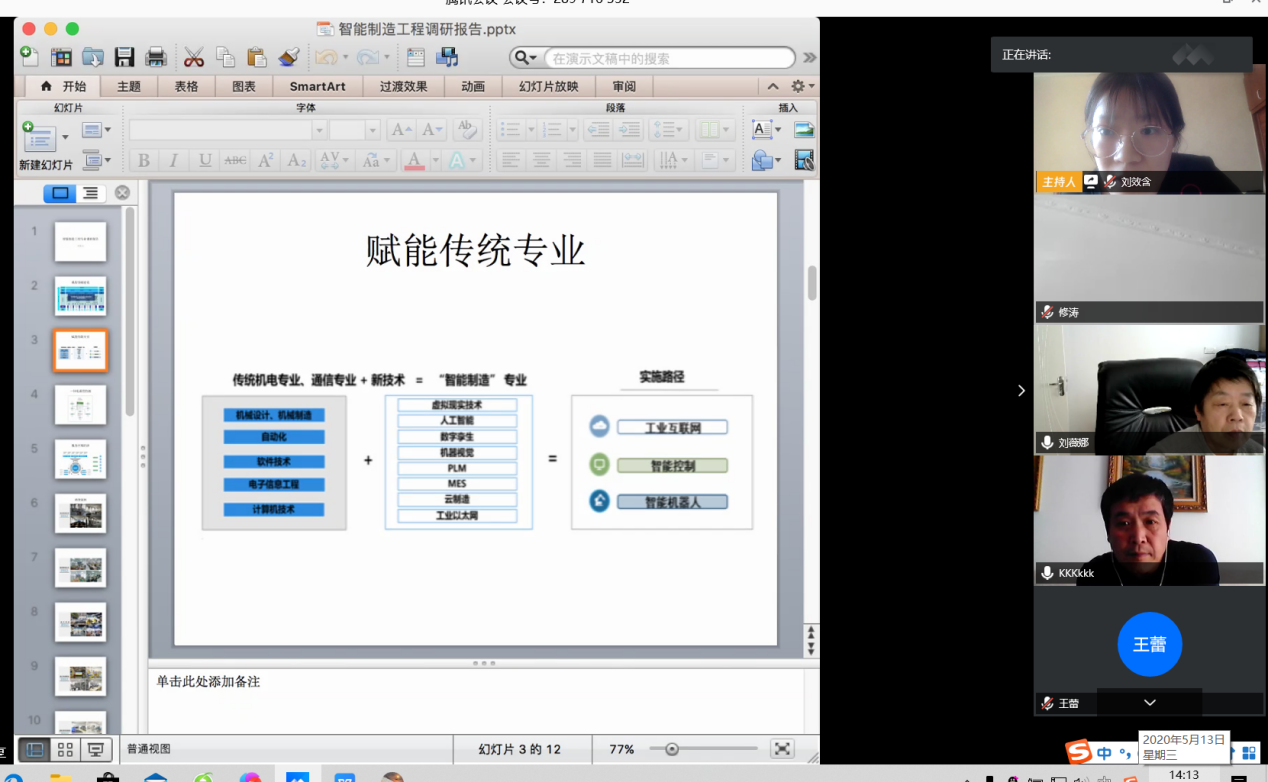Viewport: 1268px width, 782px height.
Task: Switch to the SmartArt tab
Action: point(317,86)
